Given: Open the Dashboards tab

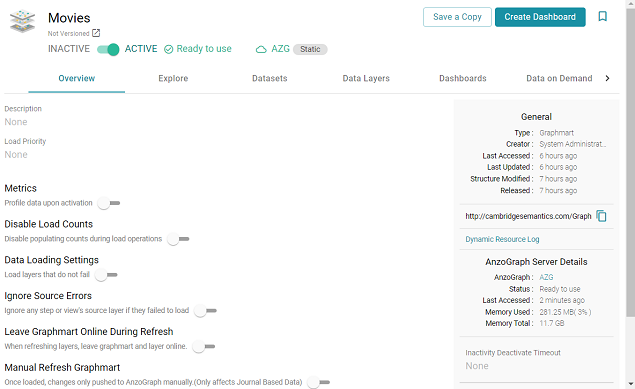Looking at the screenshot, I should point(462,78).
